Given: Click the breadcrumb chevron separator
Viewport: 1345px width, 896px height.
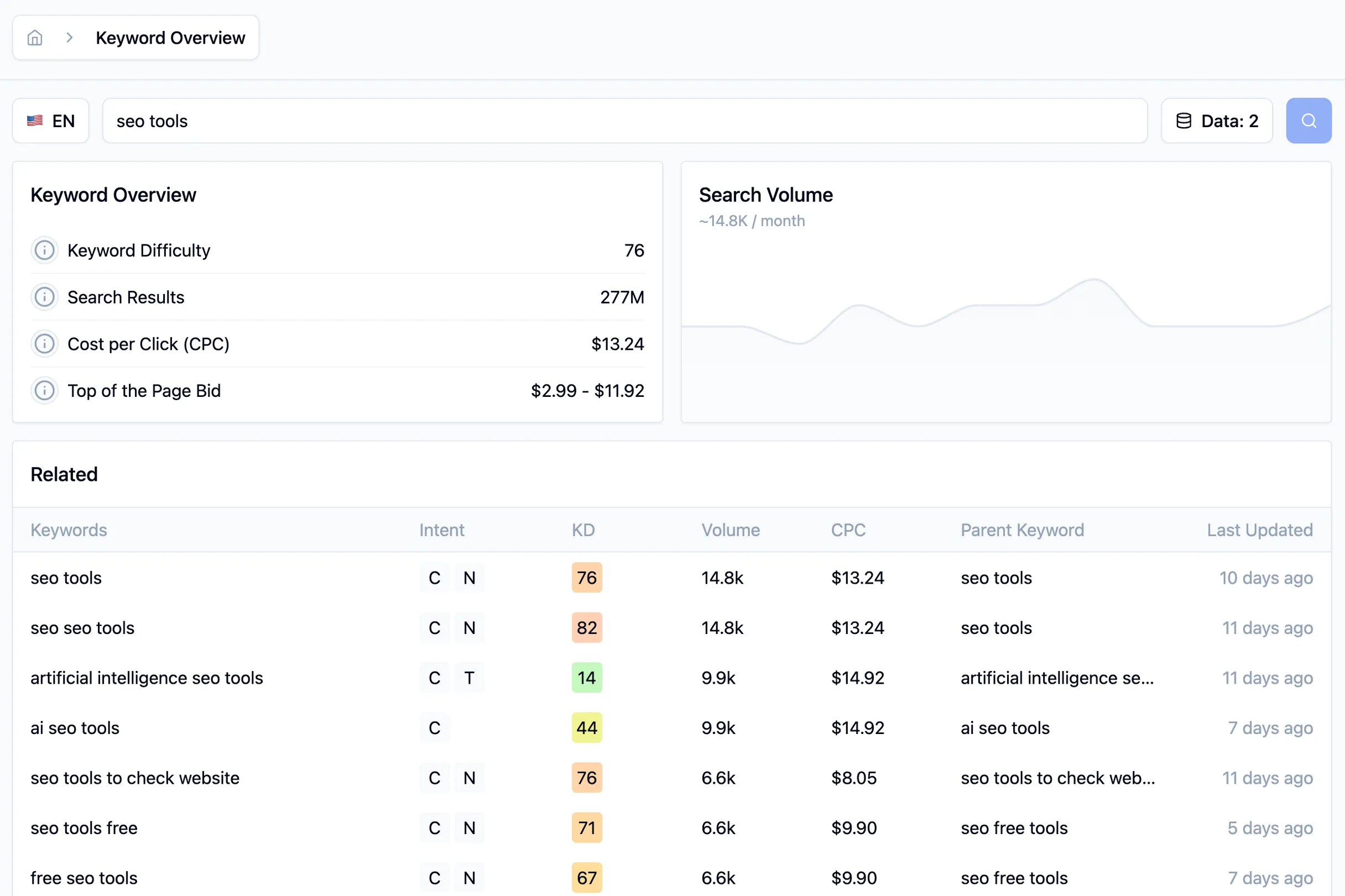Looking at the screenshot, I should pos(69,38).
